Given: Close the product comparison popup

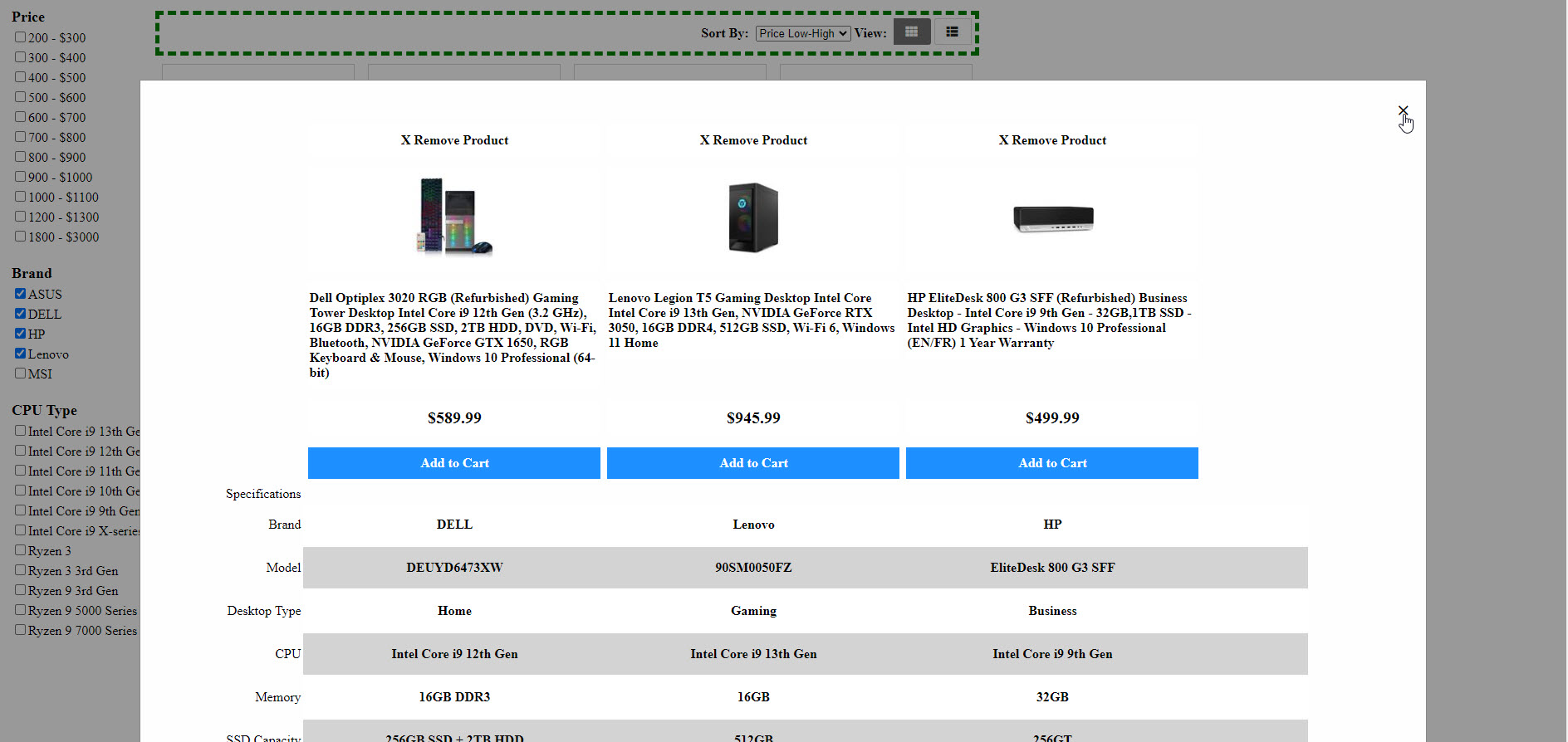Looking at the screenshot, I should tap(1403, 110).
